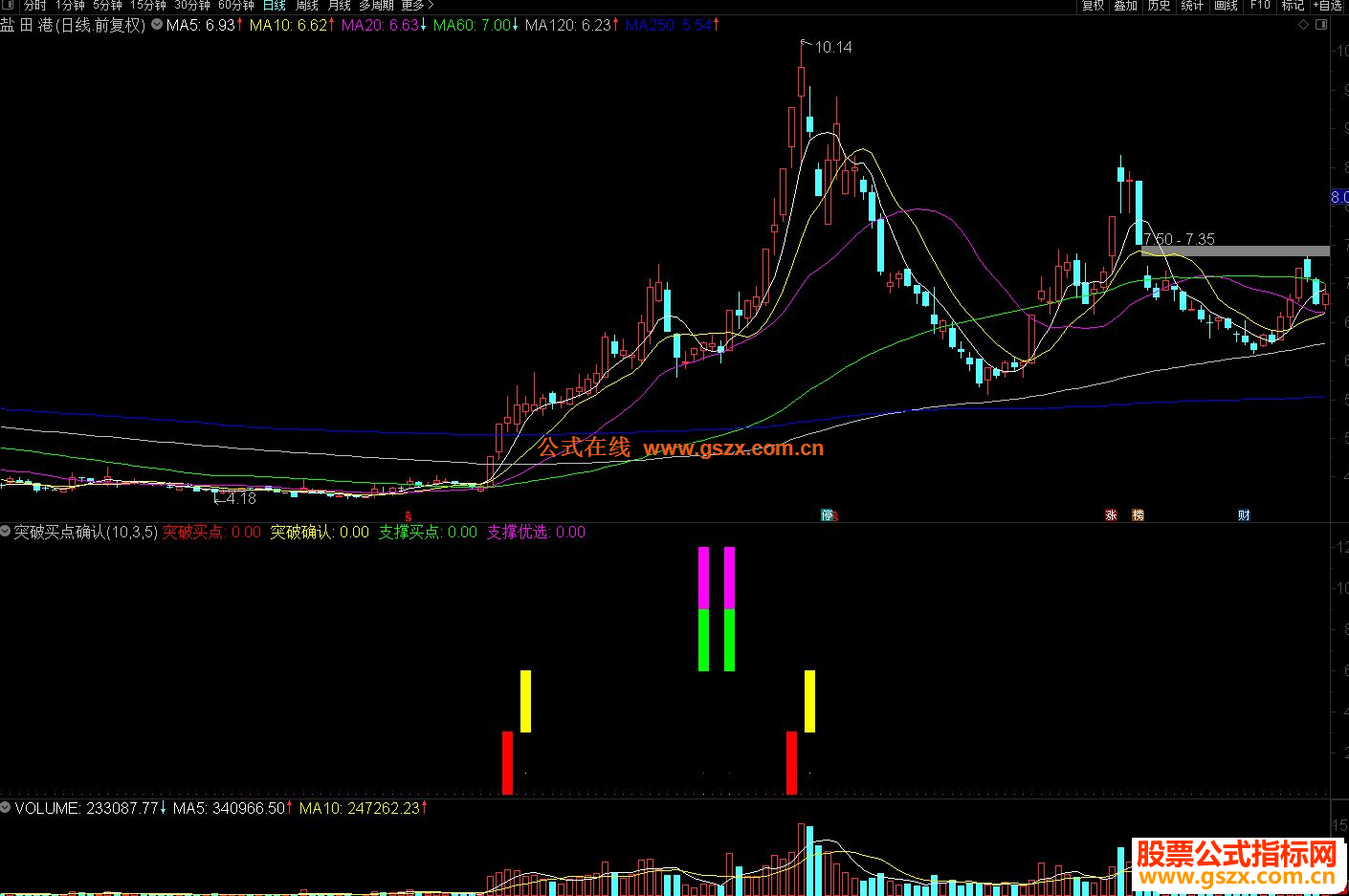Click the blue price tag on right axis
The width and height of the screenshot is (1349, 896).
point(1339,197)
